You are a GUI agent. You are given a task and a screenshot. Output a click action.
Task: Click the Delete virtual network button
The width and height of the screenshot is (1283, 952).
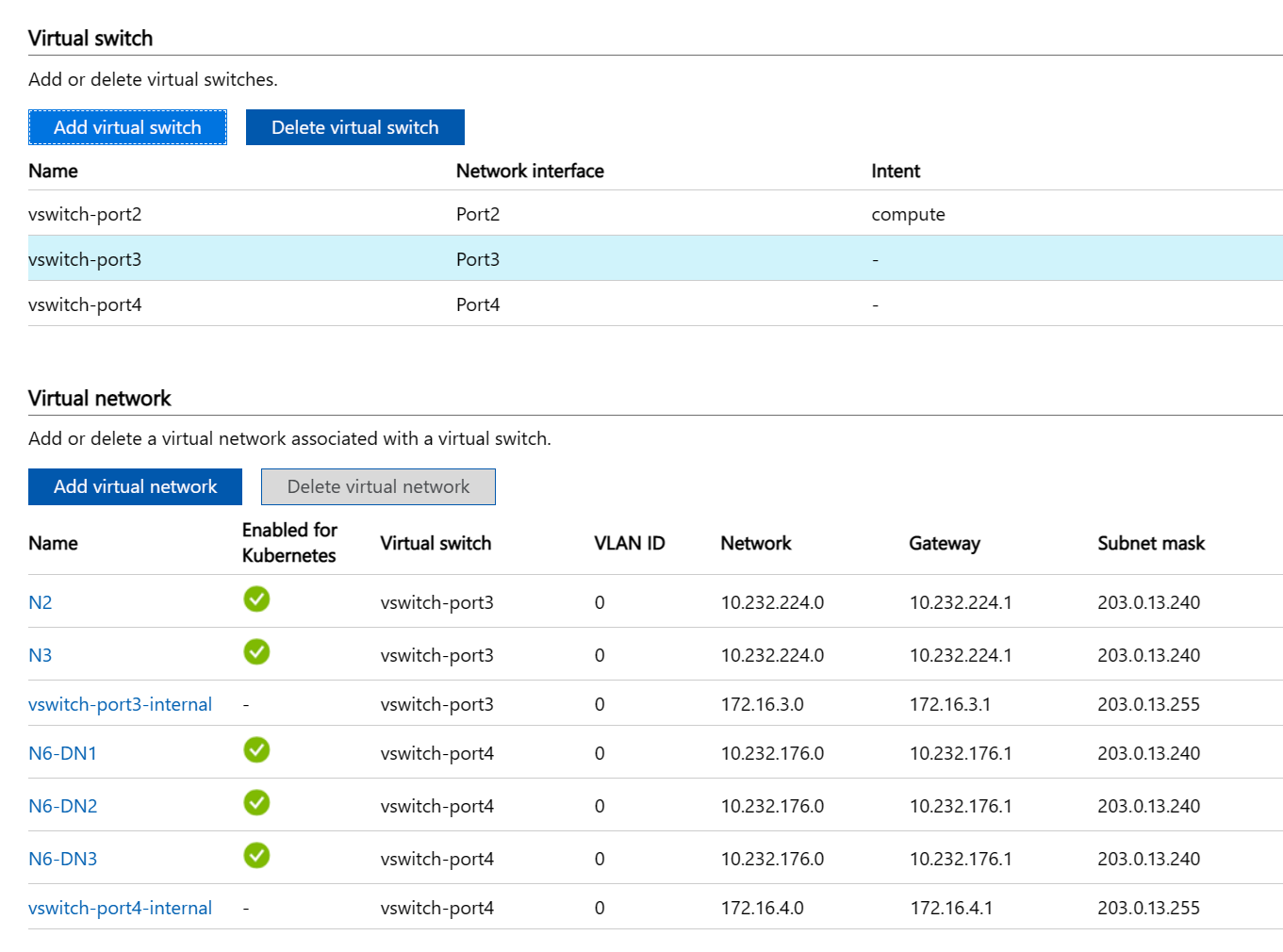click(x=378, y=486)
